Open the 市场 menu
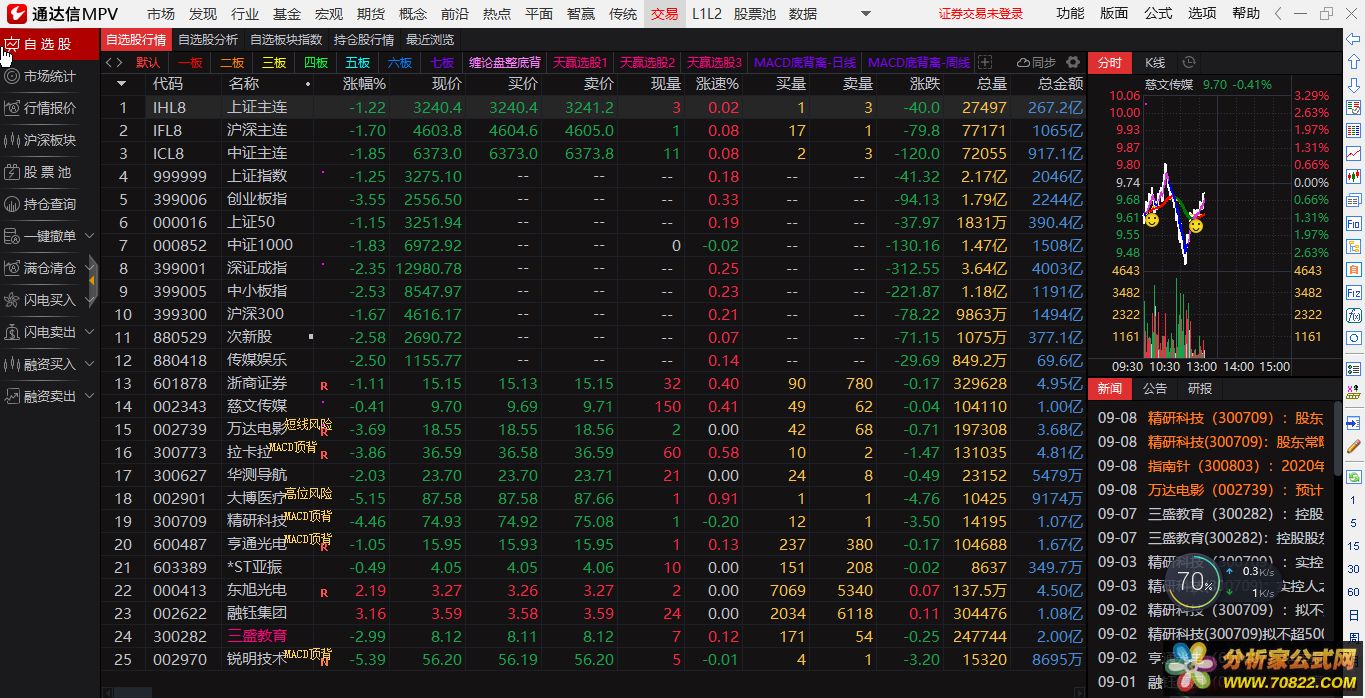 160,13
